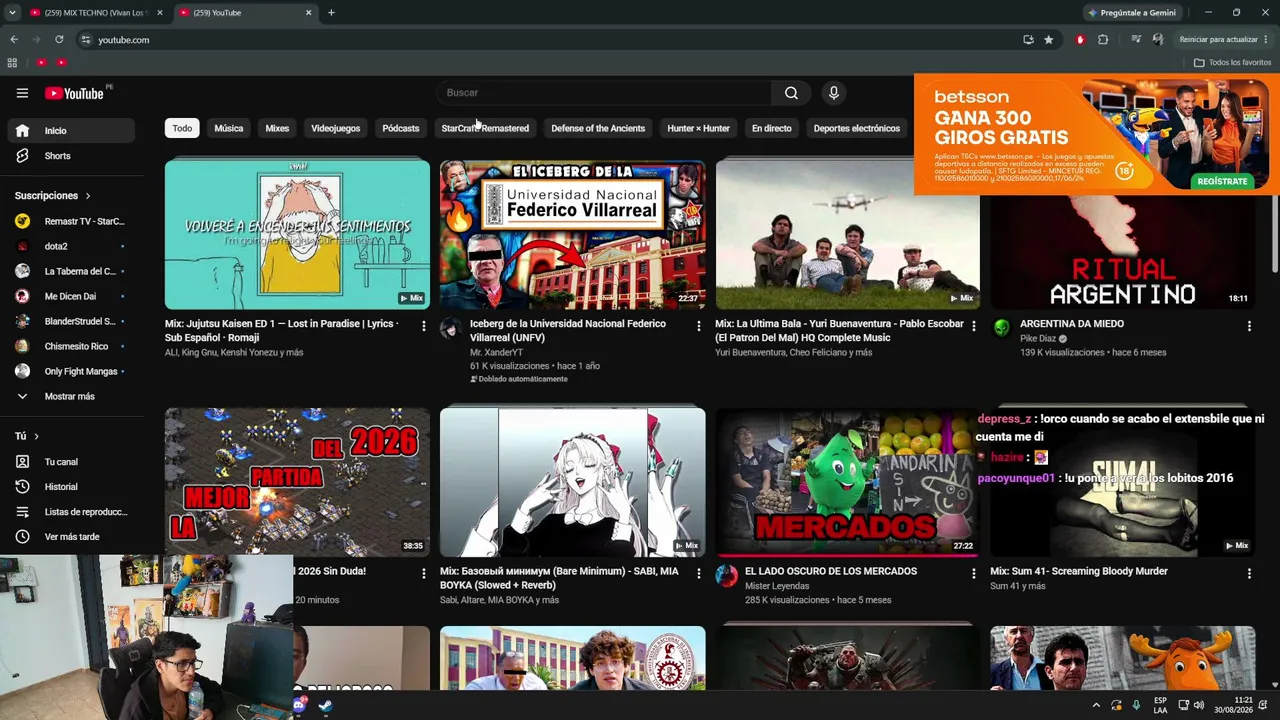This screenshot has height=720, width=1280.
Task: Switch to the MIX TECHNO browser tab
Action: tap(95, 13)
